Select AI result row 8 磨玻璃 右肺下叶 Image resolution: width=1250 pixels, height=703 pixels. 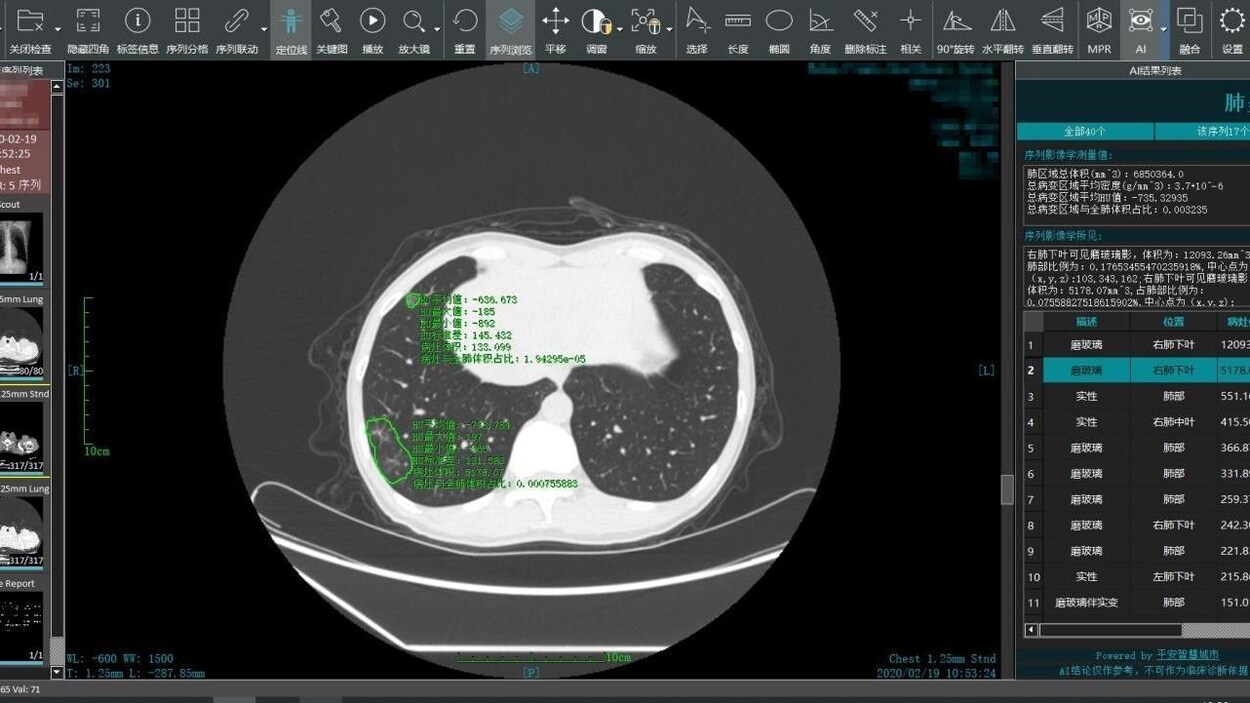1137,525
